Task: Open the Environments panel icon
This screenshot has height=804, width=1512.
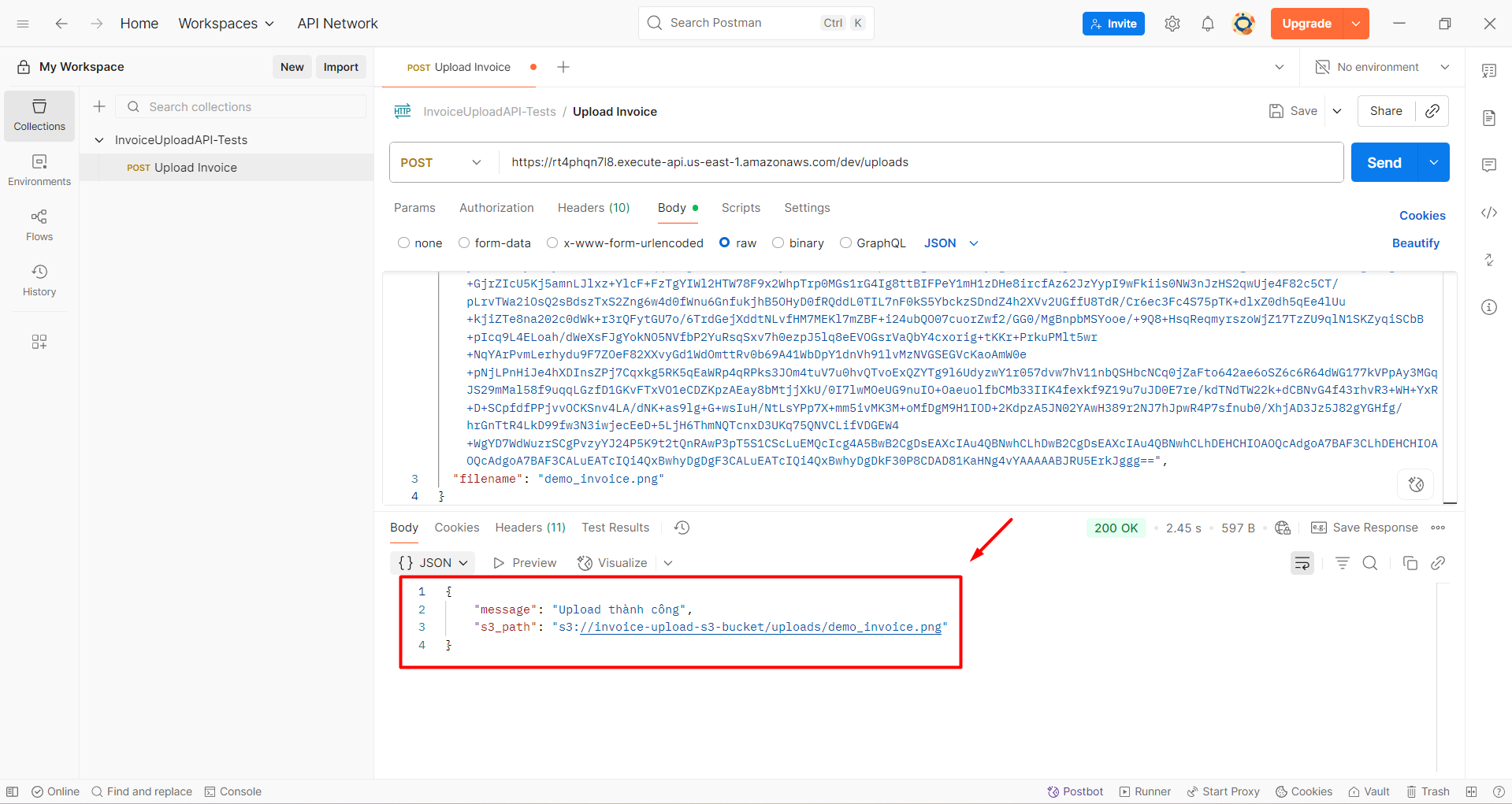Action: click(39, 168)
